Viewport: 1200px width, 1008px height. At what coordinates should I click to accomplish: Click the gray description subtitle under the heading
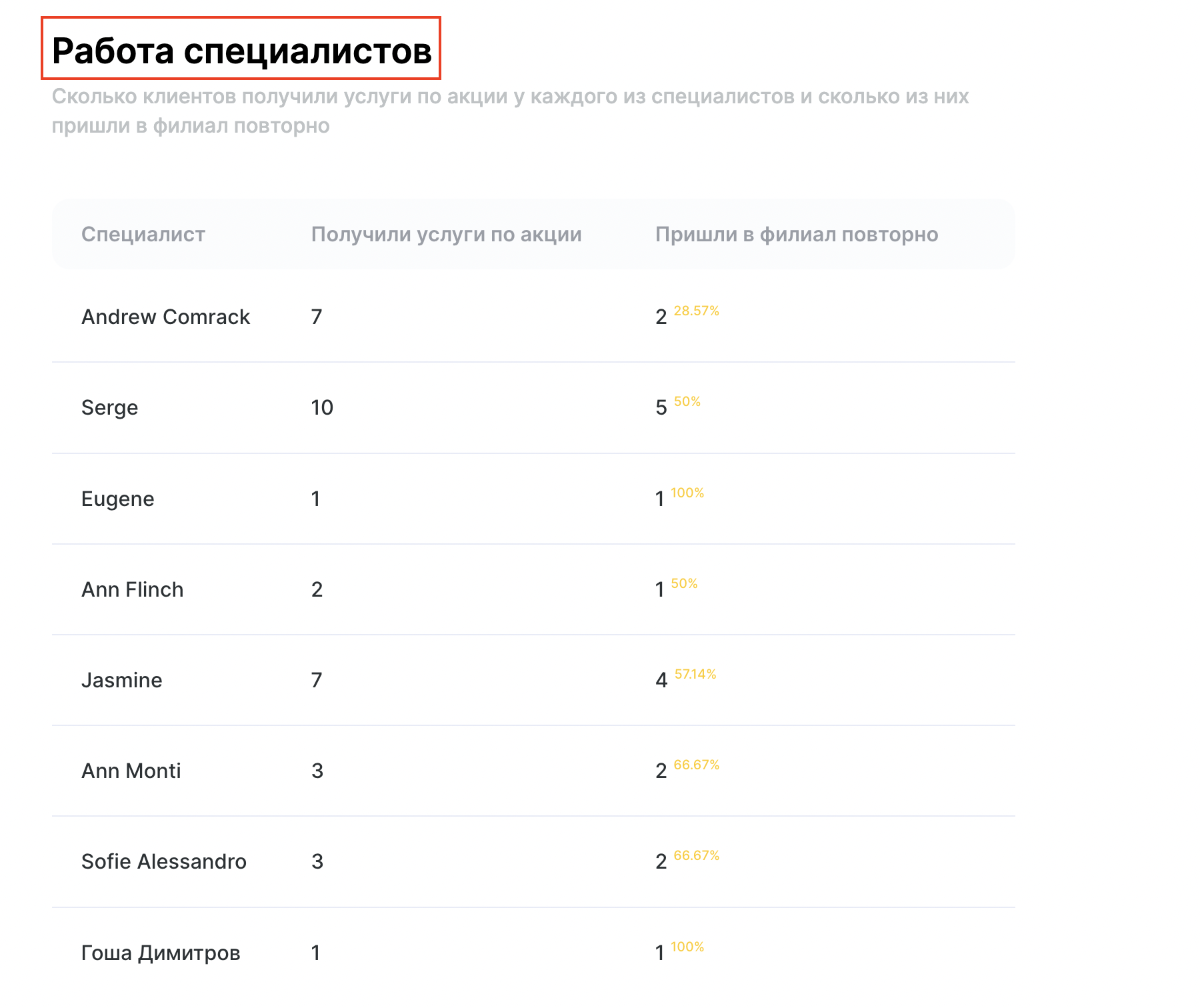[x=510, y=111]
